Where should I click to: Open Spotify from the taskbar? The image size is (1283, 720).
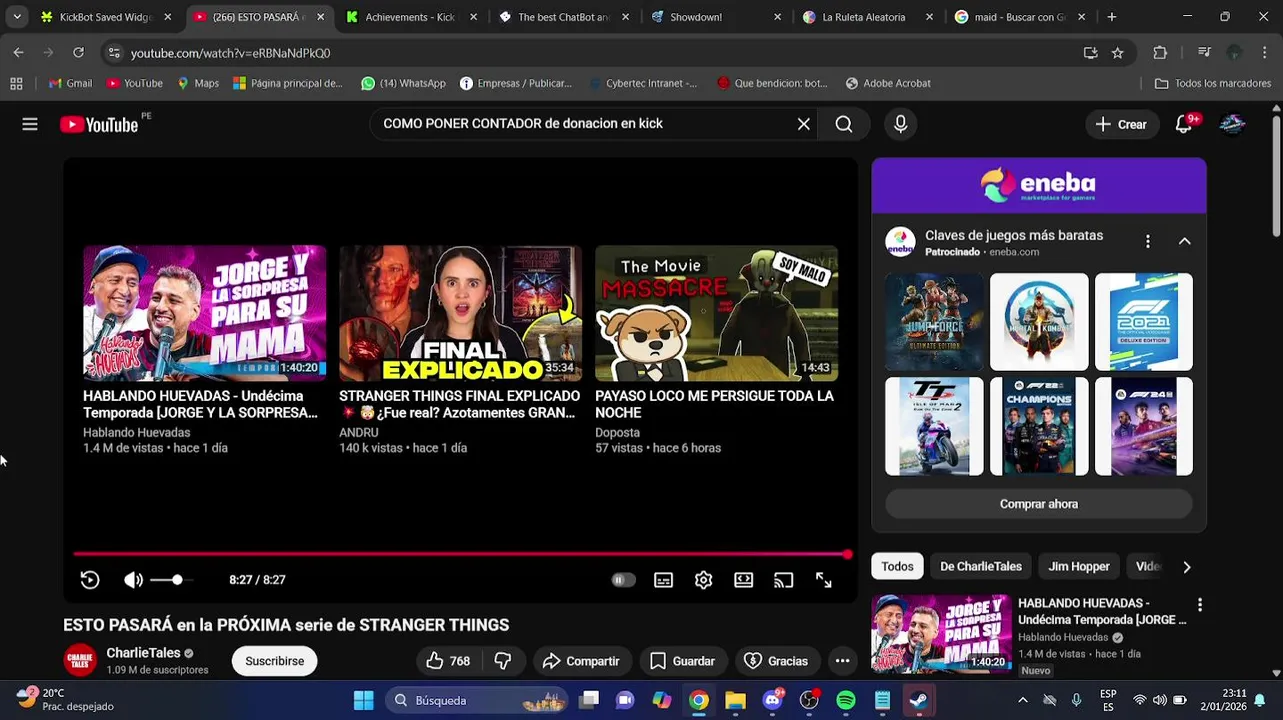pos(846,700)
